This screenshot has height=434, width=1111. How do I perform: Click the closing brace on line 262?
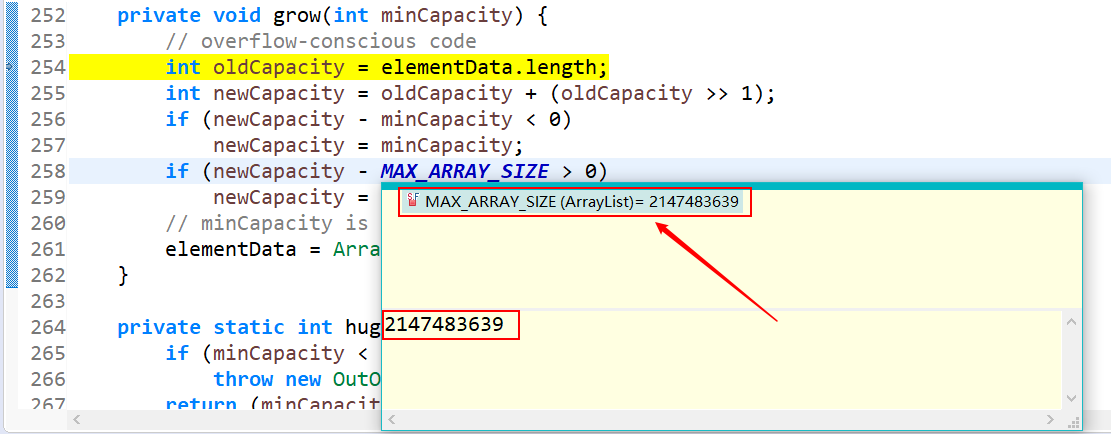(123, 275)
